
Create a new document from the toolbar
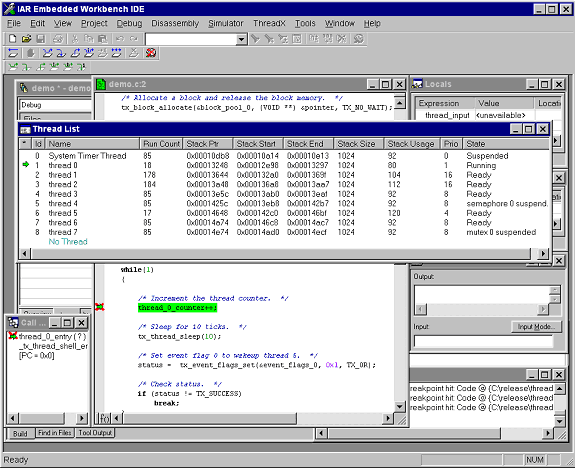point(12,39)
